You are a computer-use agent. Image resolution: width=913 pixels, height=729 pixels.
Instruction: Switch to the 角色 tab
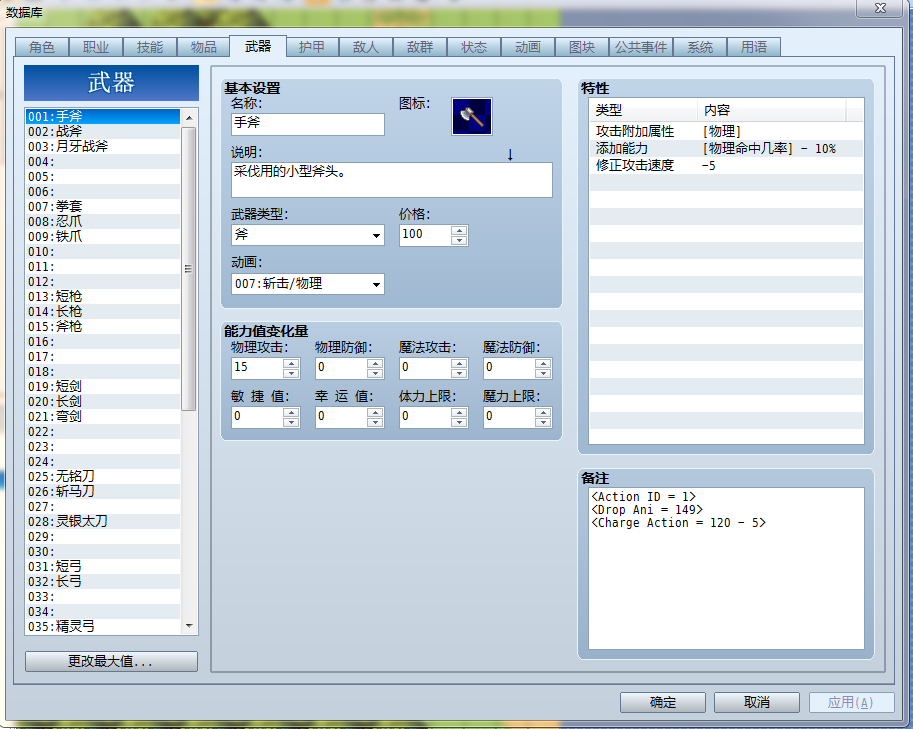click(42, 47)
